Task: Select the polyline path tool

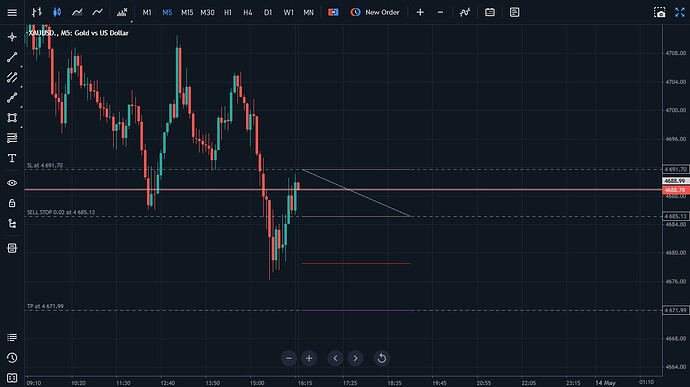Action: click(12, 97)
